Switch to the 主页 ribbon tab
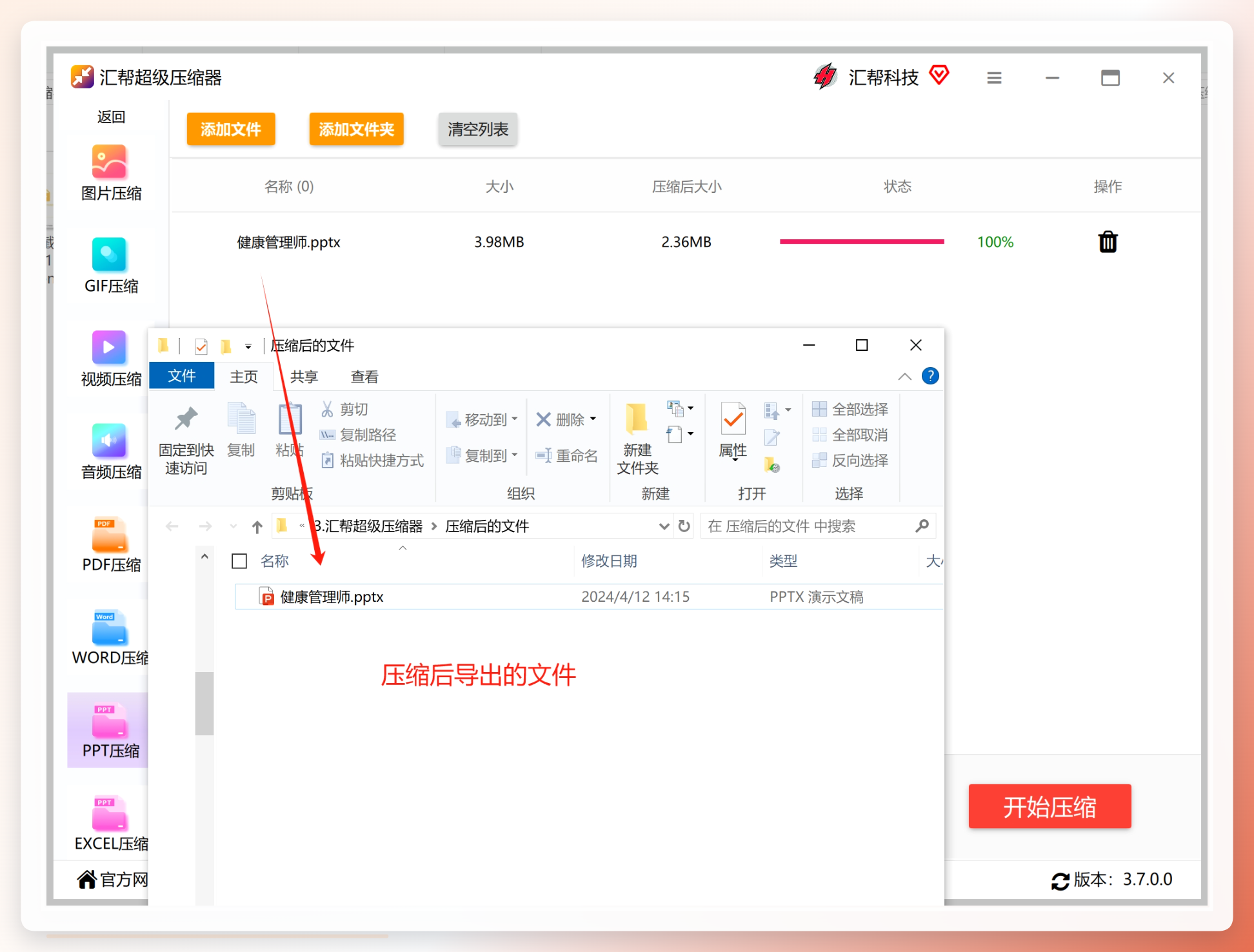Viewport: 1254px width, 952px height. click(x=244, y=377)
